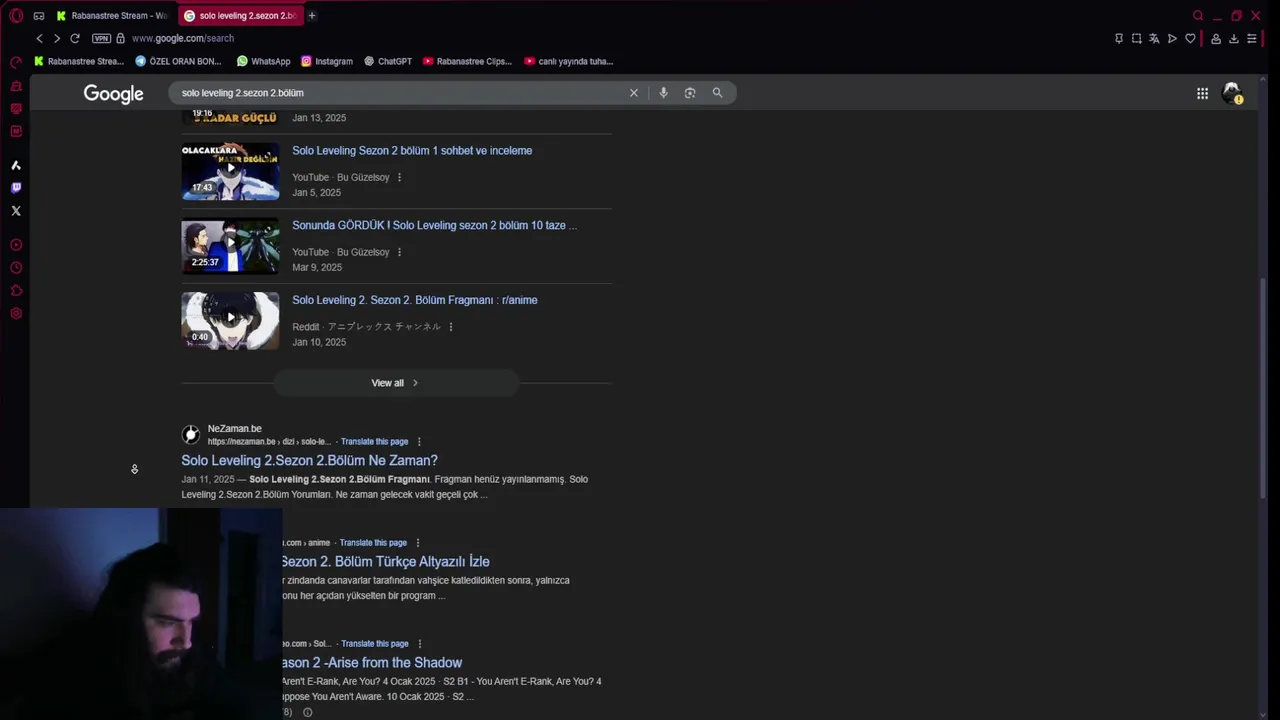Open Solo Leveling 2.Sezon 2.Bölüm Ne Zaman? result
Image resolution: width=1280 pixels, height=720 pixels.
coord(309,461)
